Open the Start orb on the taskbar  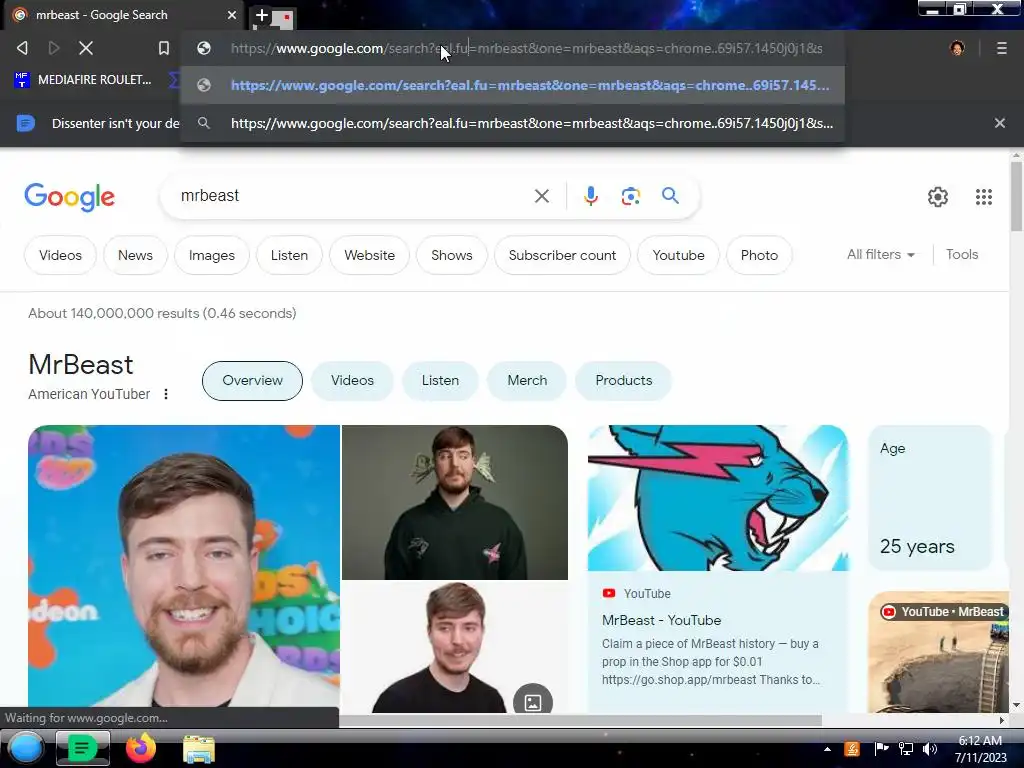point(25,748)
